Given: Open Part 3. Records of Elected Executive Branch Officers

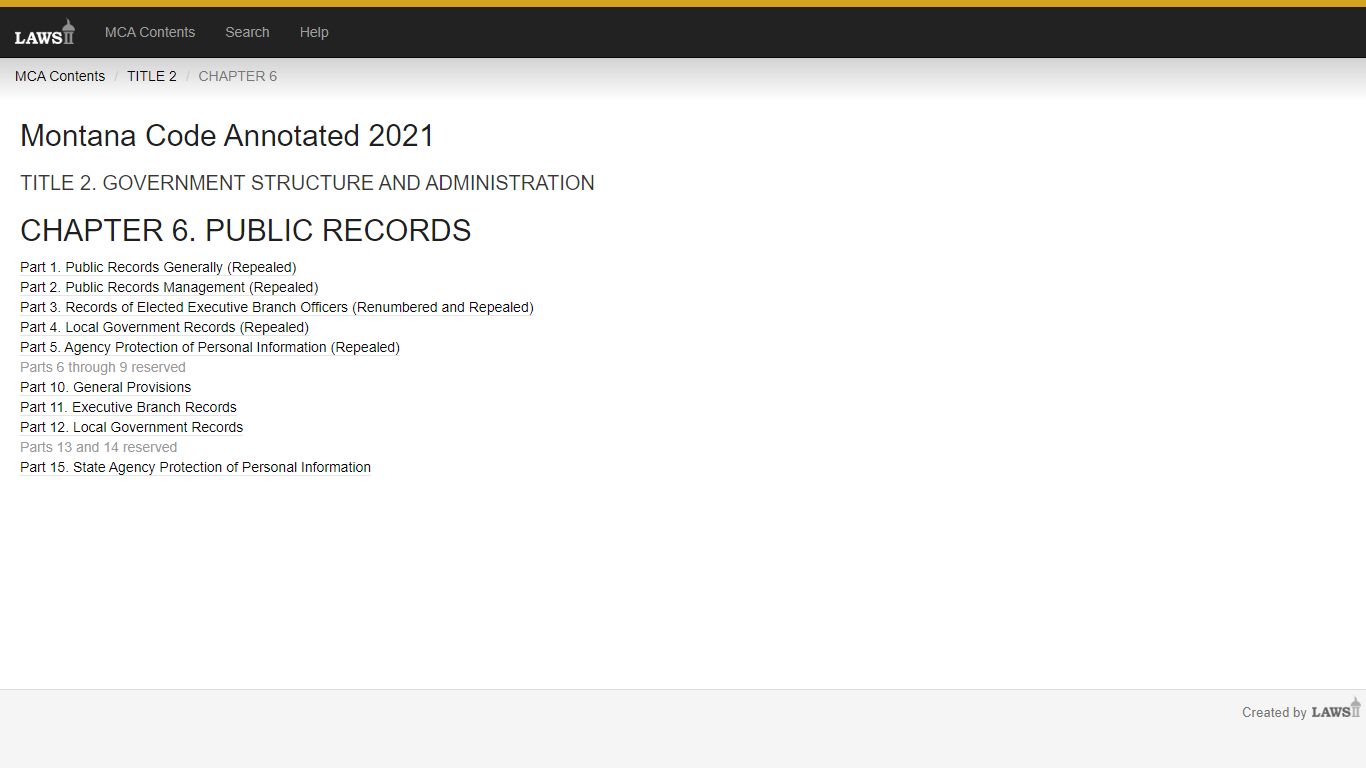Looking at the screenshot, I should coord(277,307).
